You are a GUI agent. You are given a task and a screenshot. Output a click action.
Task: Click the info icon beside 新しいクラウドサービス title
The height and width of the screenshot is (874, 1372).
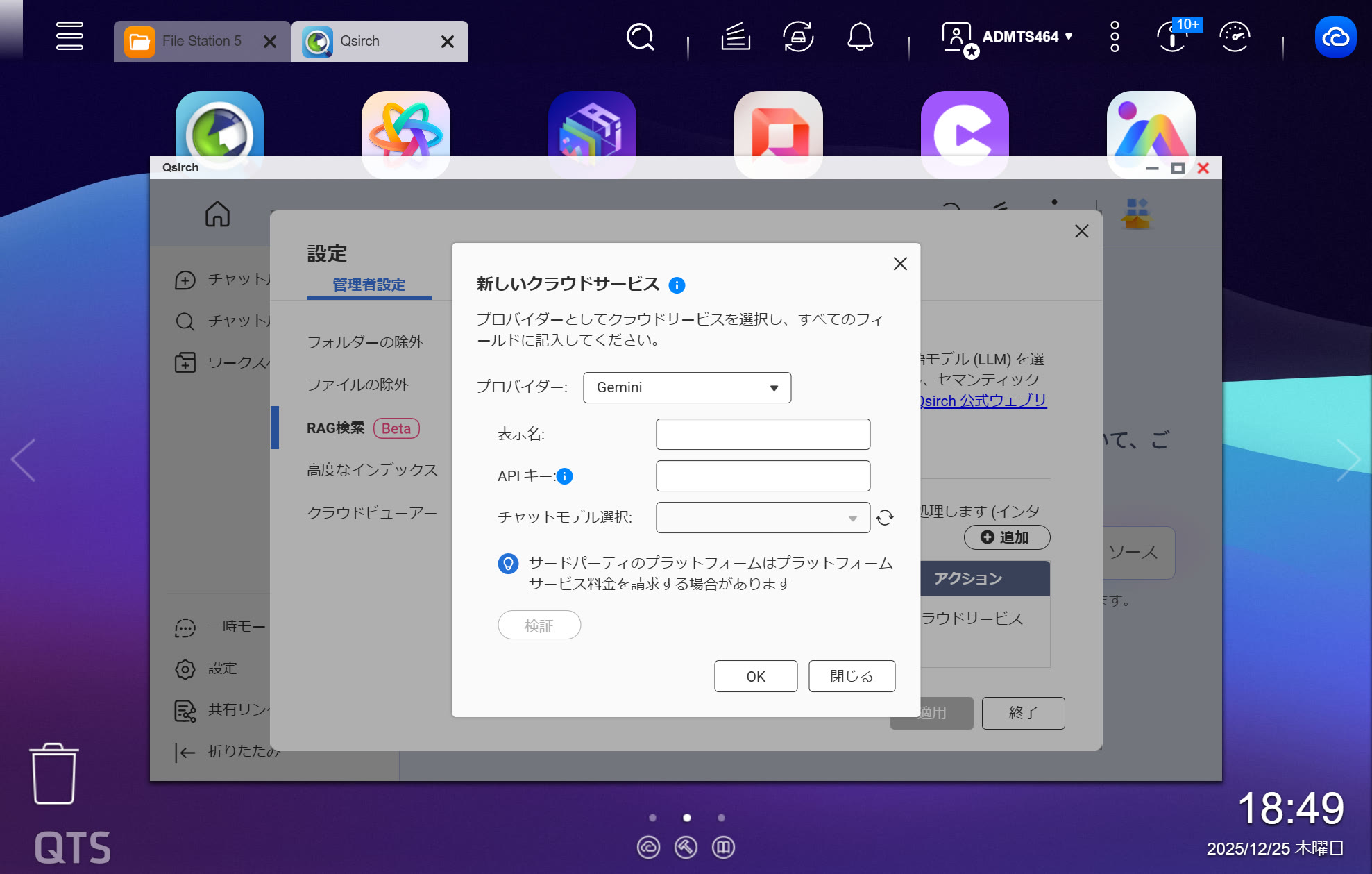(x=677, y=285)
